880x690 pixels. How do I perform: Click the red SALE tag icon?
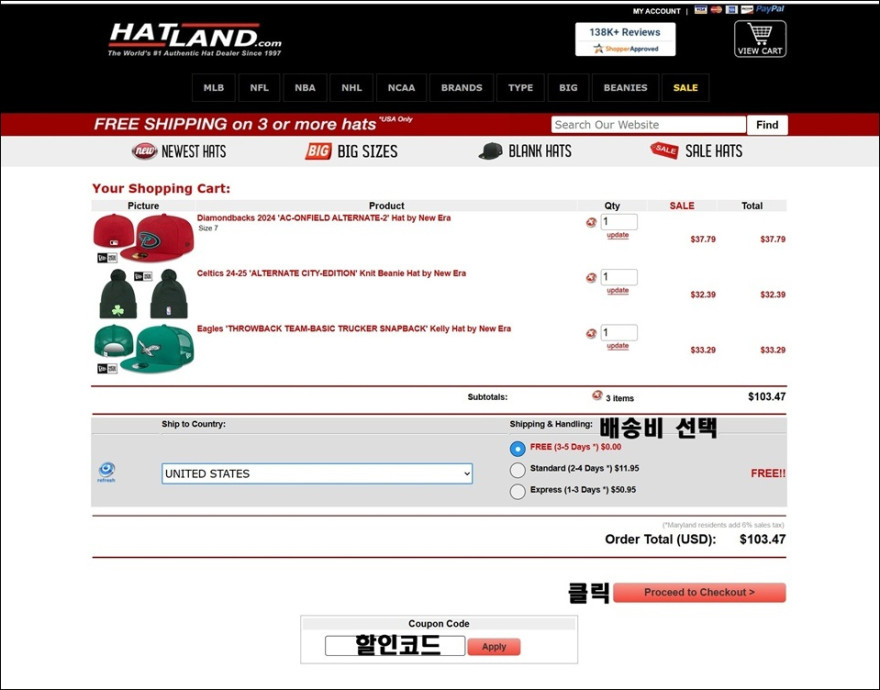(x=664, y=150)
